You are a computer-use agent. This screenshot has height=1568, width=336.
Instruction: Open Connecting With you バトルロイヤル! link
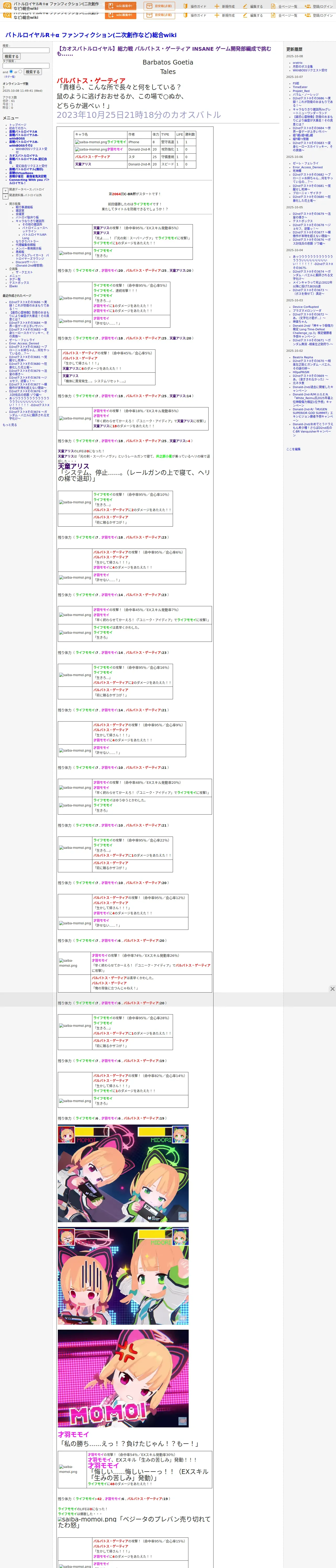(29, 181)
